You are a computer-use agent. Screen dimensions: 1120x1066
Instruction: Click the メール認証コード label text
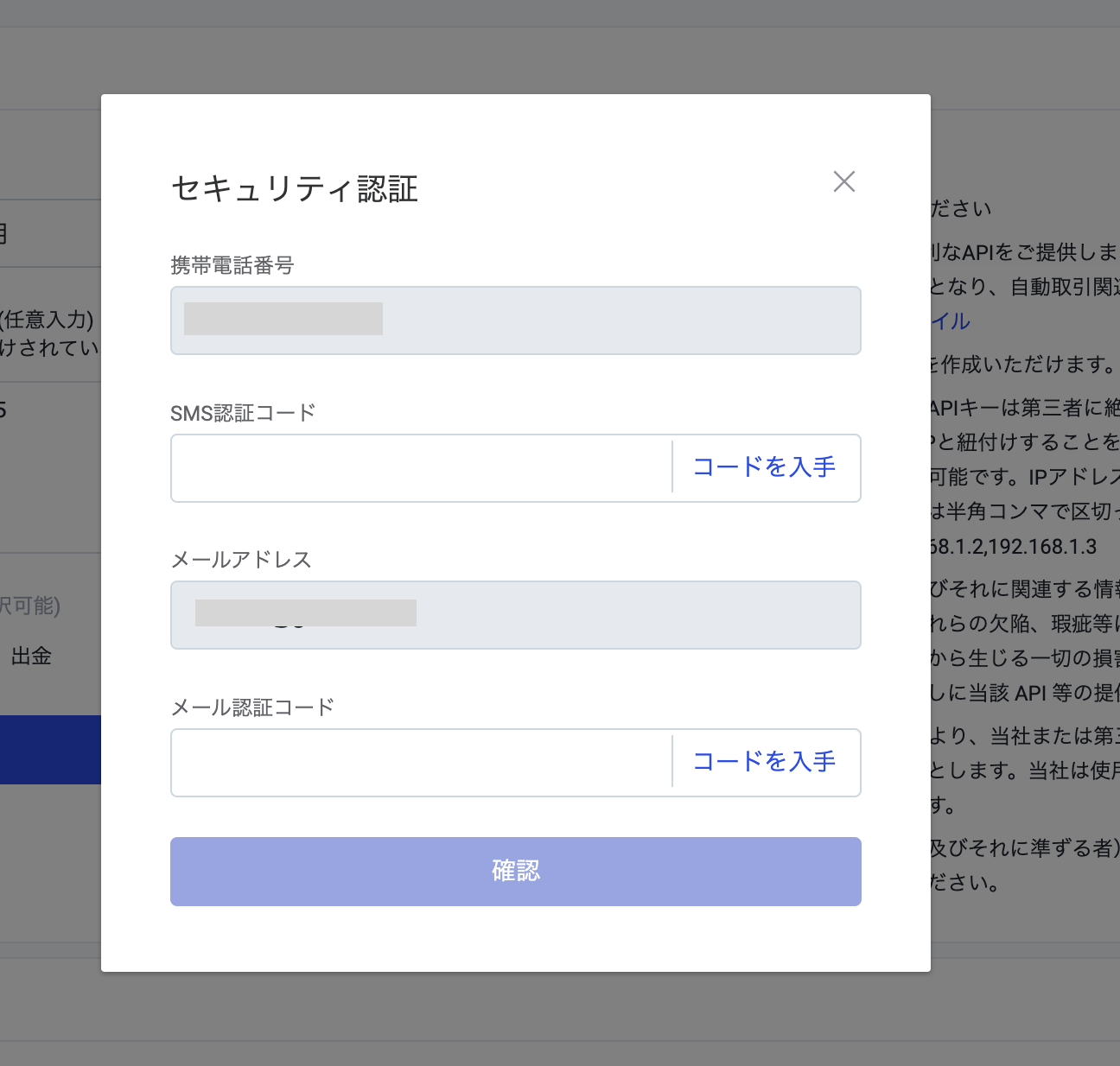[x=252, y=707]
